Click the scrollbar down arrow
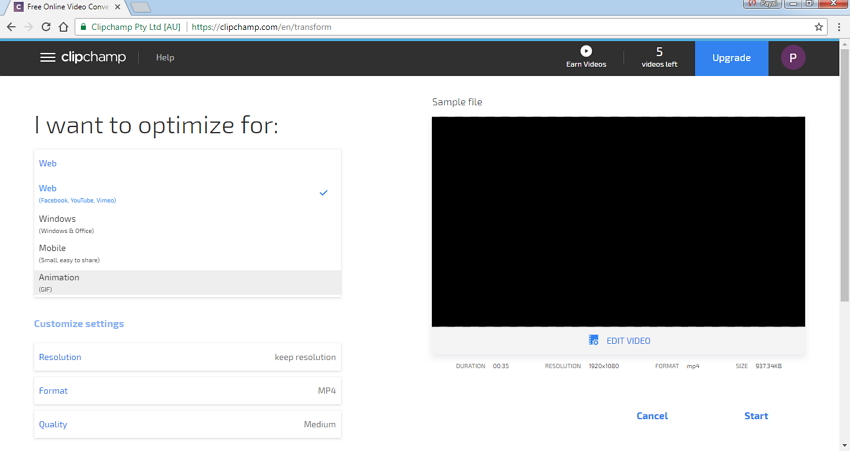Viewport: 850px width, 451px height. click(845, 446)
